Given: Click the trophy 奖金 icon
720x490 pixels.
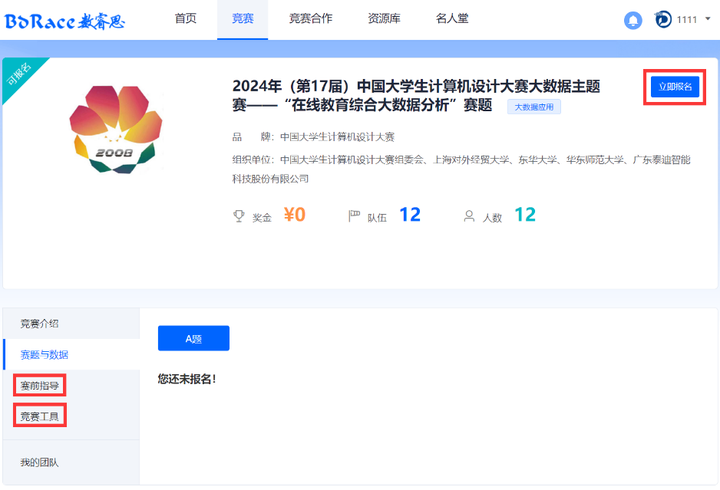Looking at the screenshot, I should (239, 216).
